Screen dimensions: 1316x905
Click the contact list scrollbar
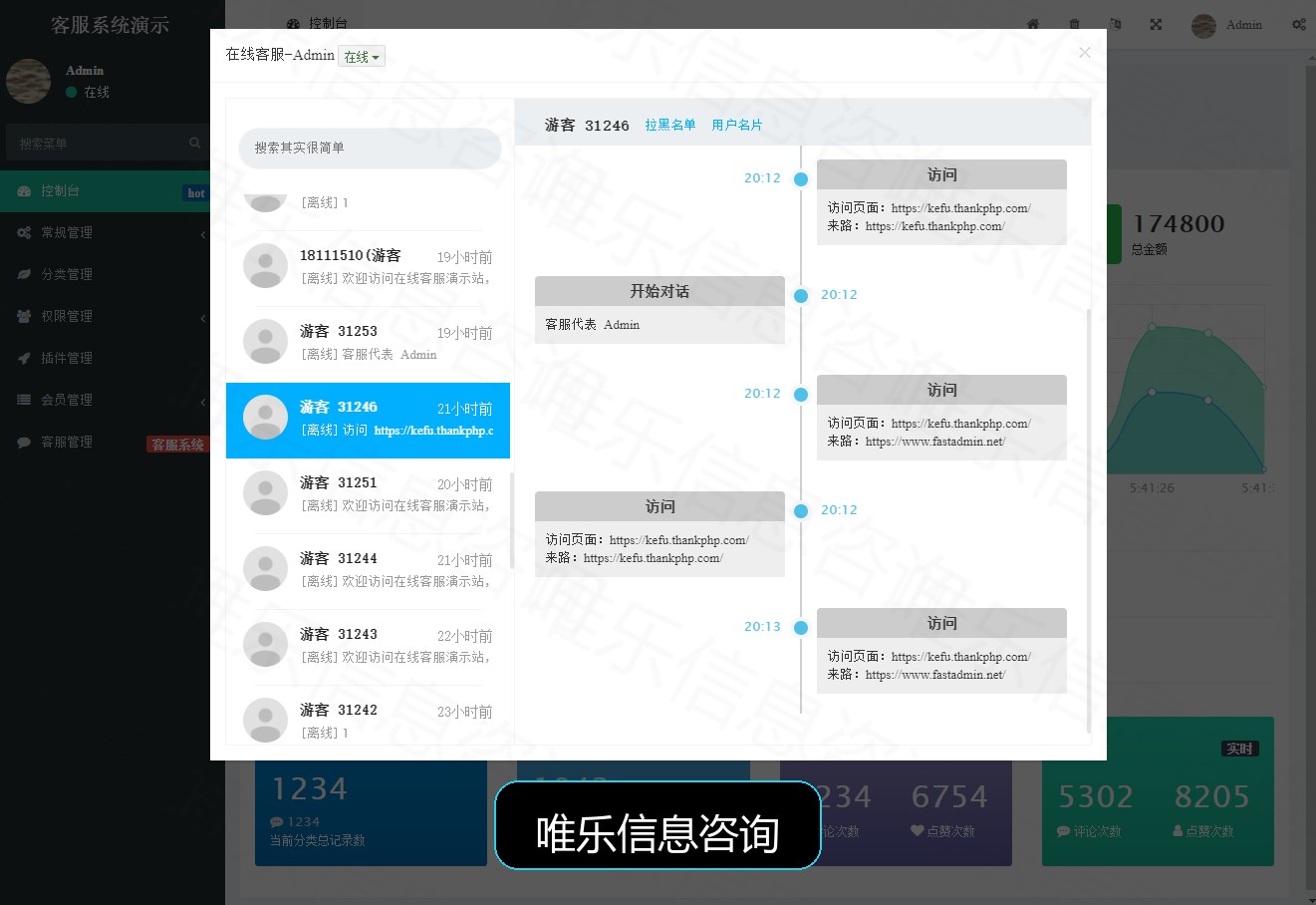[x=512, y=520]
